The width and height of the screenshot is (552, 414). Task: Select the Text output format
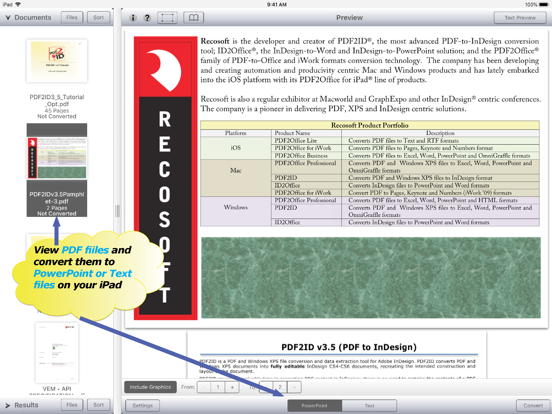click(x=369, y=406)
